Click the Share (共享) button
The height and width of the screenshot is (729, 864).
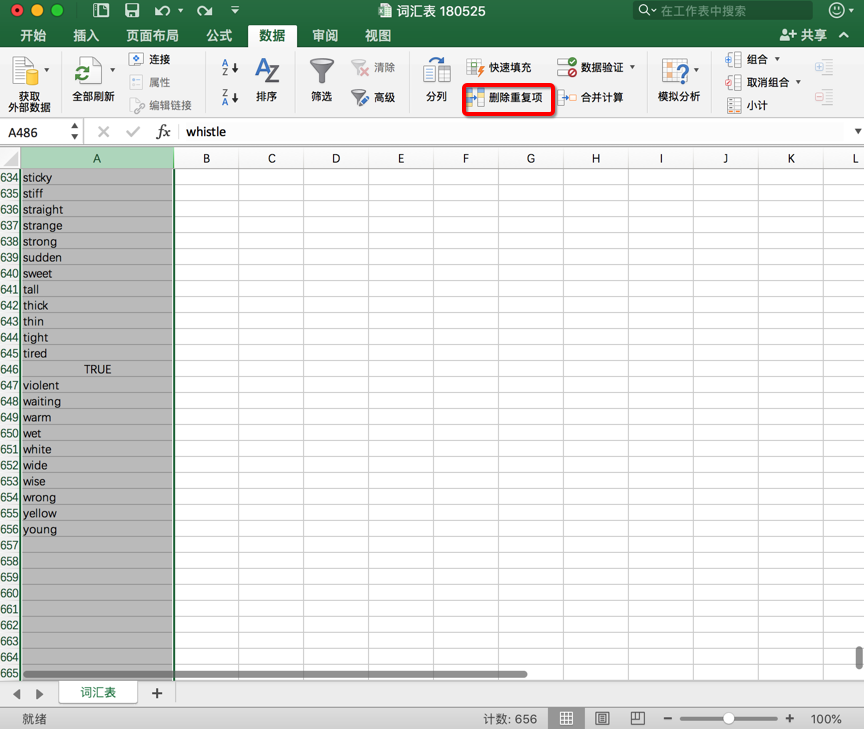[803, 35]
